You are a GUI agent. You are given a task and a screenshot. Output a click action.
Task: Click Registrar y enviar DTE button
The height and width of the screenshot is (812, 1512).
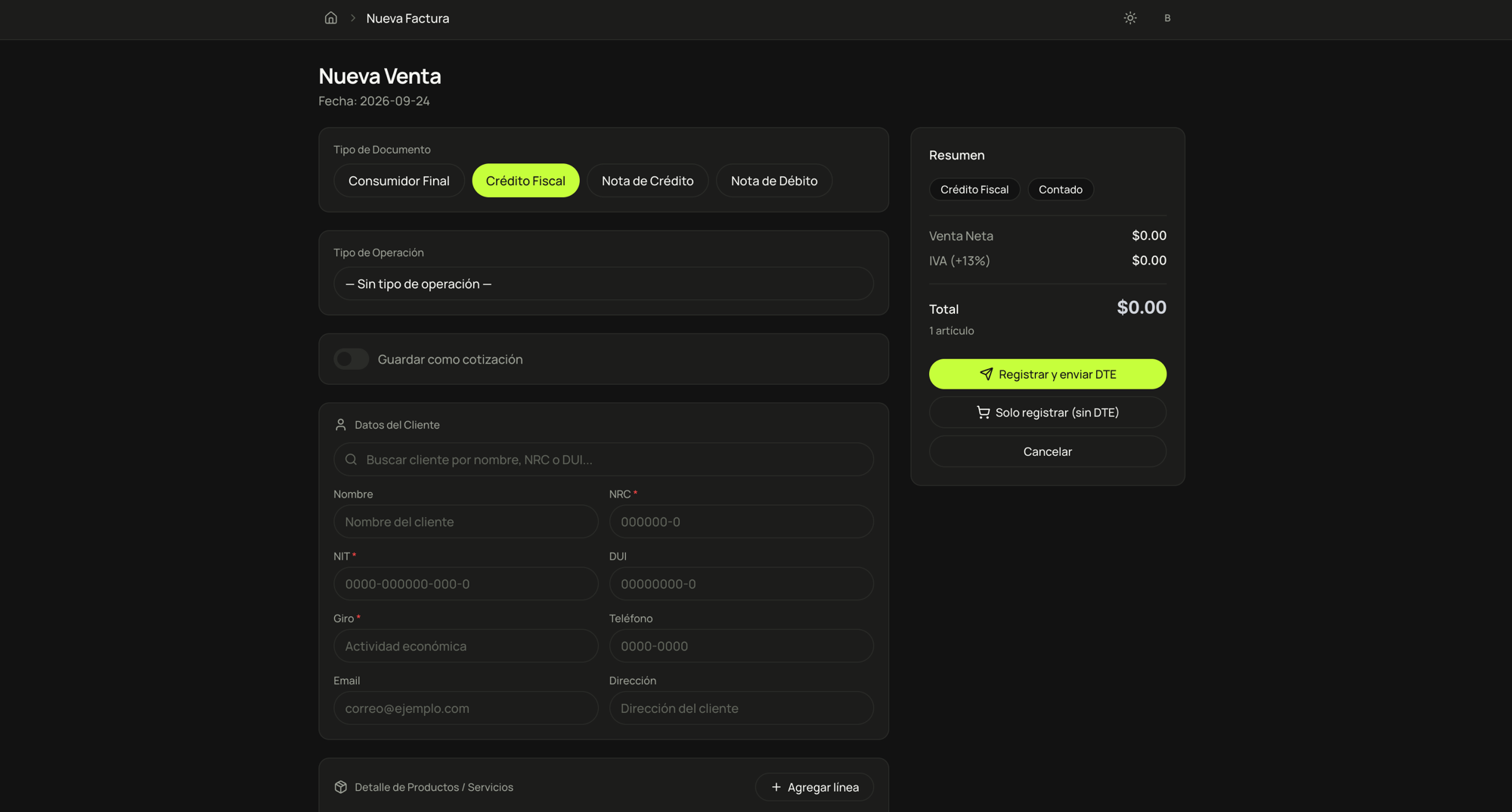pyautogui.click(x=1047, y=373)
